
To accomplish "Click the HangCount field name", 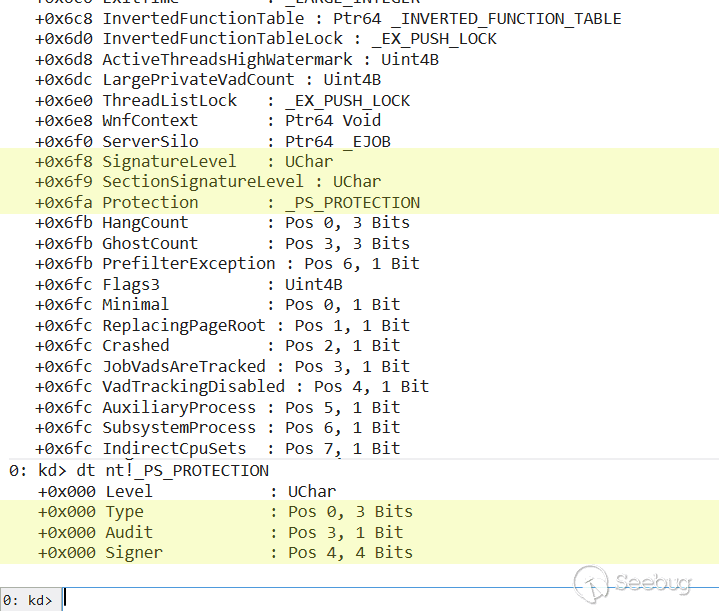I will click(x=145, y=223).
